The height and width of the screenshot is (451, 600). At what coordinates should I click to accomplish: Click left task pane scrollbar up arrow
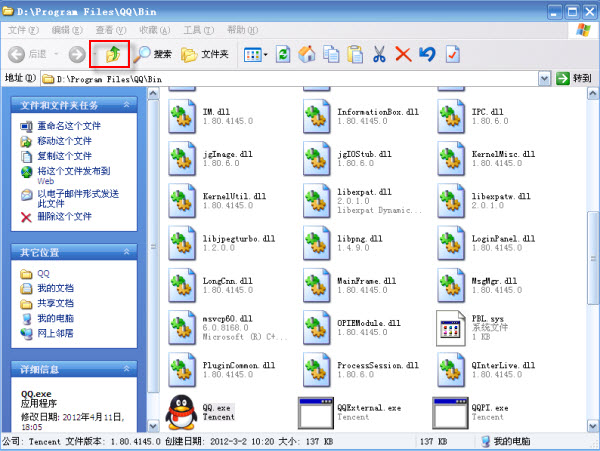153,93
